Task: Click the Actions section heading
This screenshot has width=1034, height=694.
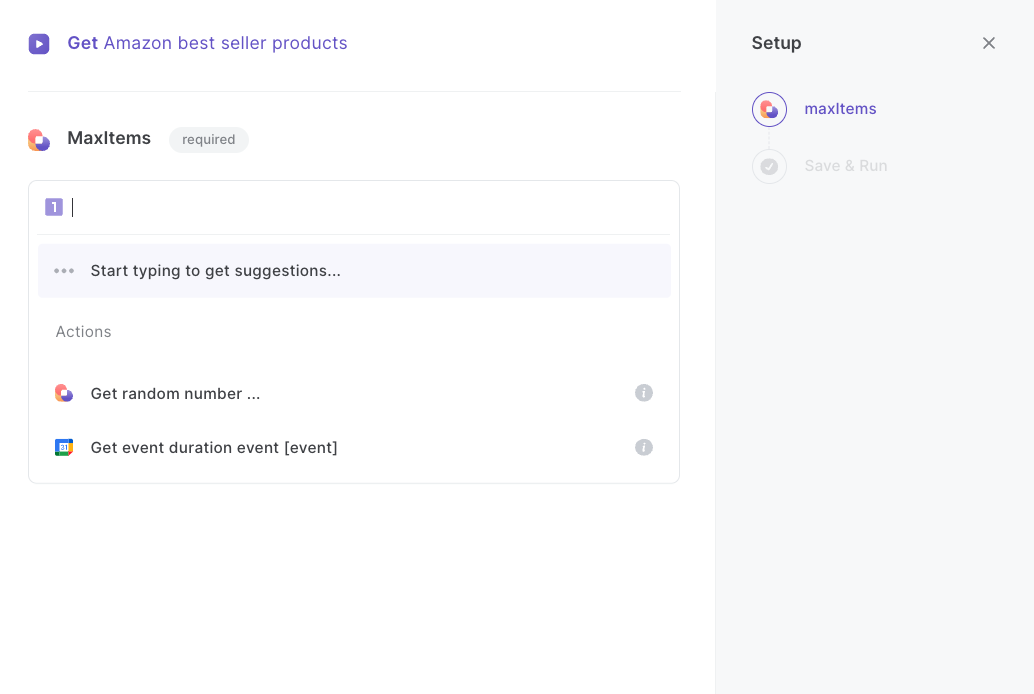Action: coord(83,332)
